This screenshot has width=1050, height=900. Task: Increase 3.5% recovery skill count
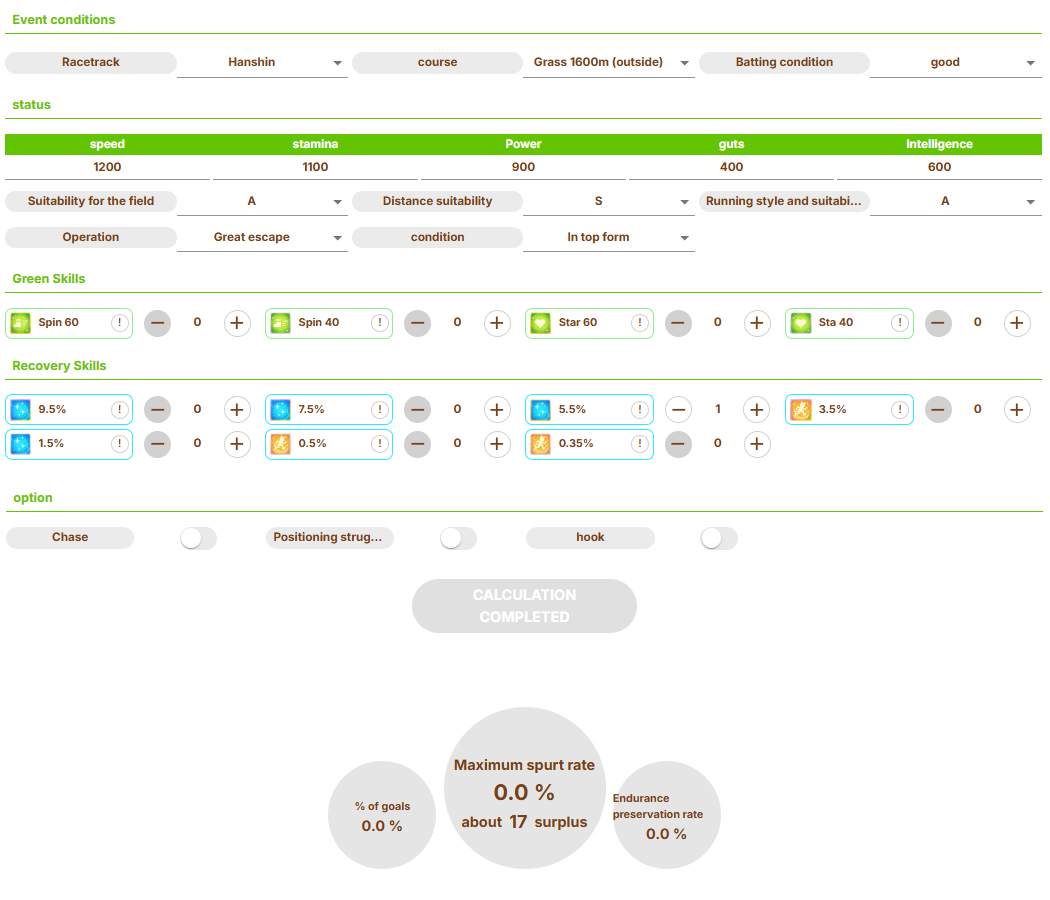[x=1017, y=409]
